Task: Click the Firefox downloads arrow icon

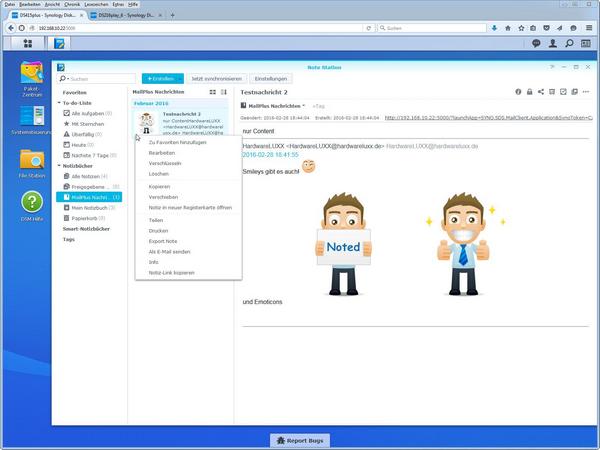Action: tap(494, 28)
